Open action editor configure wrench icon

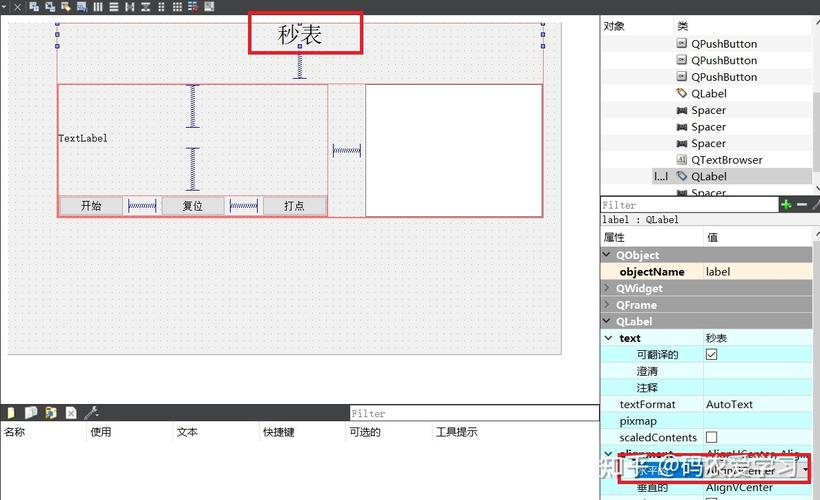(92, 413)
